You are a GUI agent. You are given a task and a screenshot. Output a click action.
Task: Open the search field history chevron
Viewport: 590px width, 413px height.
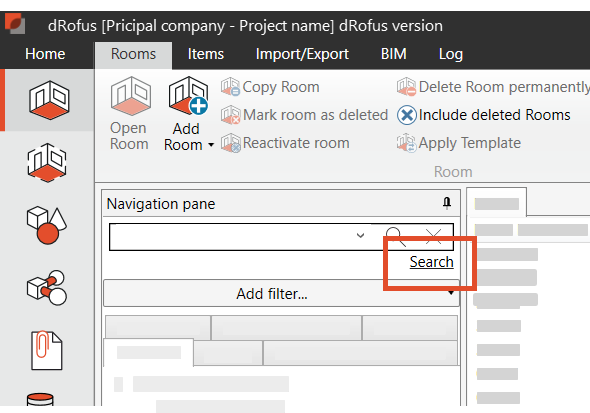pos(360,236)
